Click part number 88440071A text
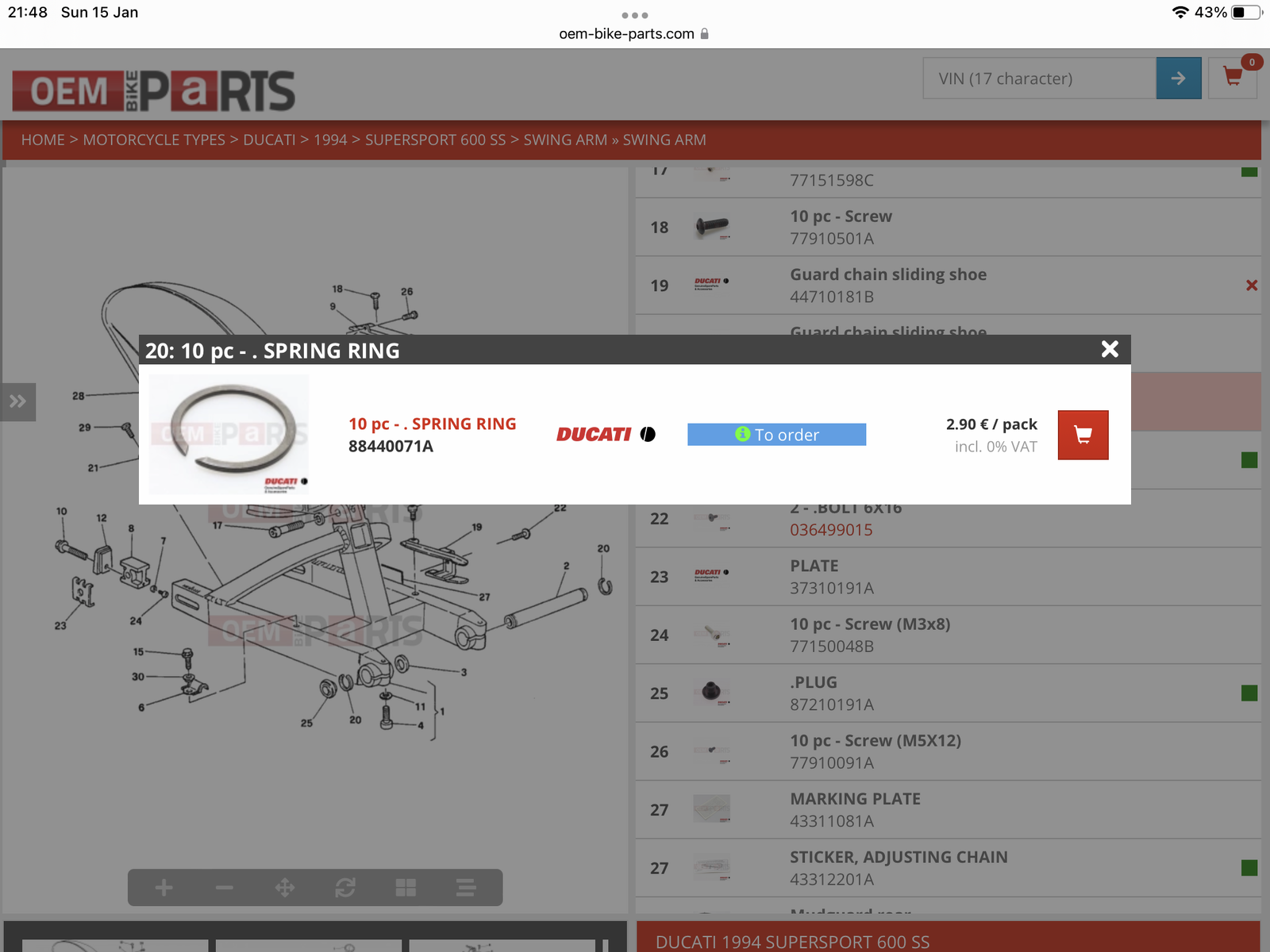The width and height of the screenshot is (1270, 952). click(x=391, y=447)
